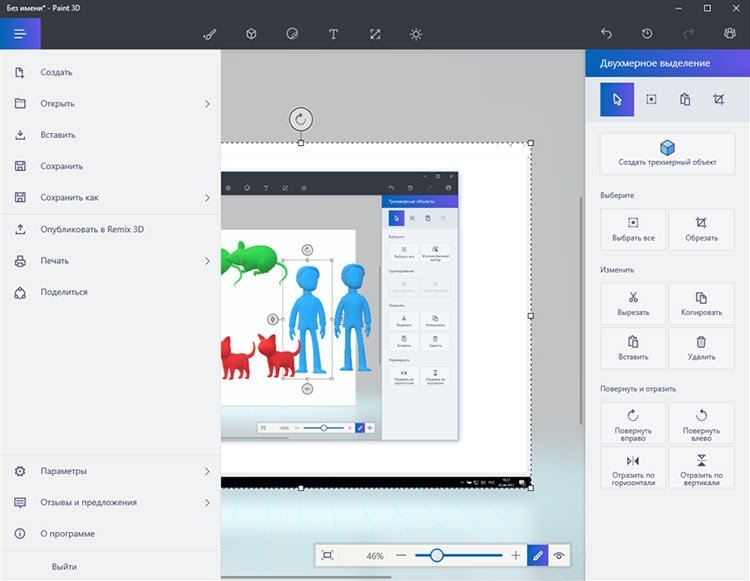Select the Brushes tool in top toolbar

pyautogui.click(x=210, y=34)
